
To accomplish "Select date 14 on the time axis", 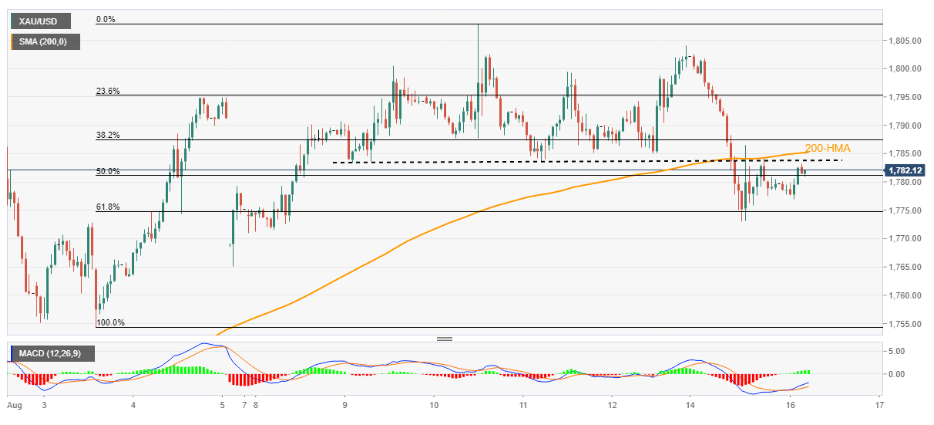I will tap(690, 407).
